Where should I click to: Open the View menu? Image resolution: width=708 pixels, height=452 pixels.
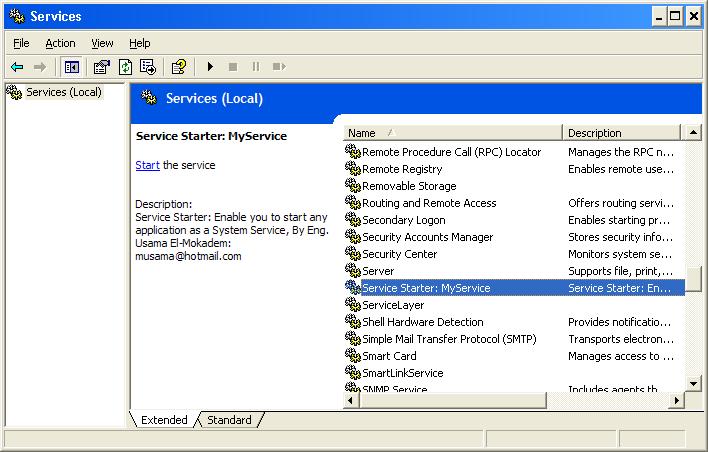click(102, 43)
